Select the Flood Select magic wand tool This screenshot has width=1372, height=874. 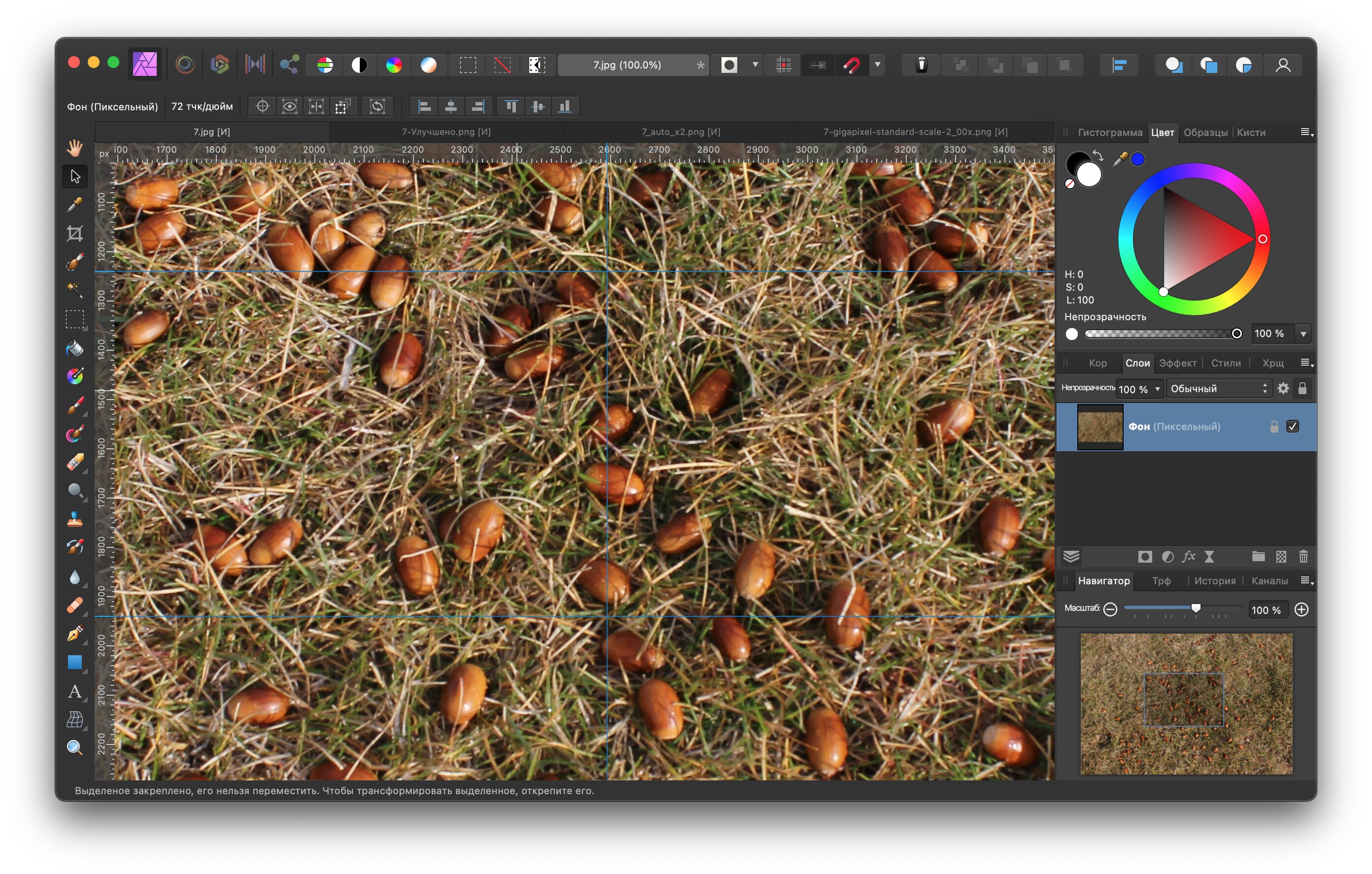(74, 290)
